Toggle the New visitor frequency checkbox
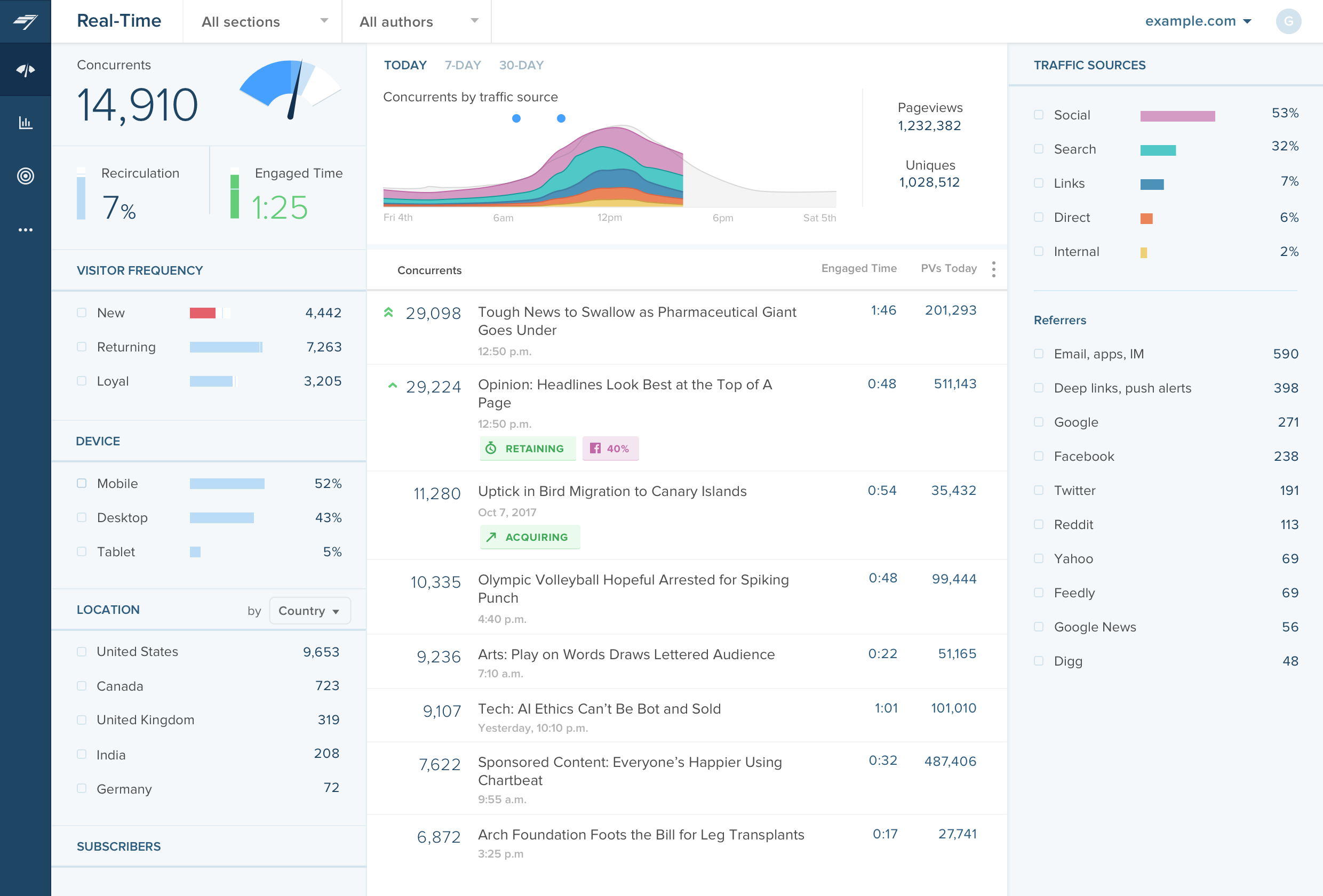1323x896 pixels. [80, 313]
